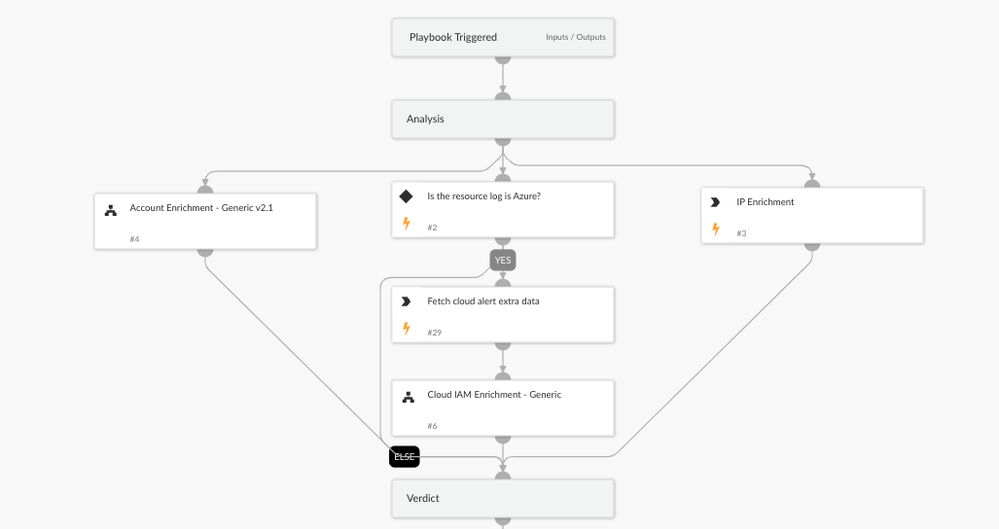Select the Playbook Triggered node
Screen dimensions: 999x529
click(453, 37)
